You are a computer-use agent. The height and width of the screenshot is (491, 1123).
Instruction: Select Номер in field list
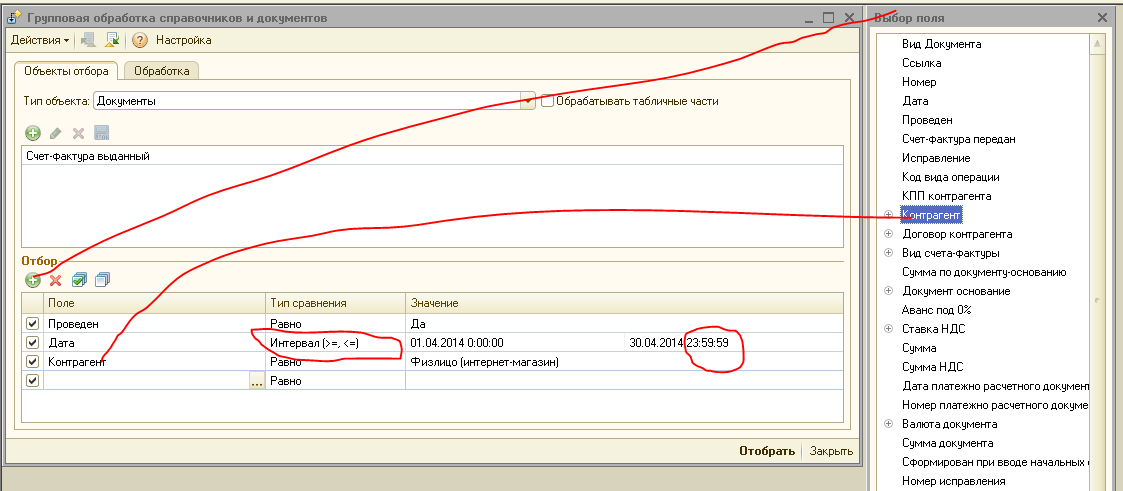pos(919,82)
